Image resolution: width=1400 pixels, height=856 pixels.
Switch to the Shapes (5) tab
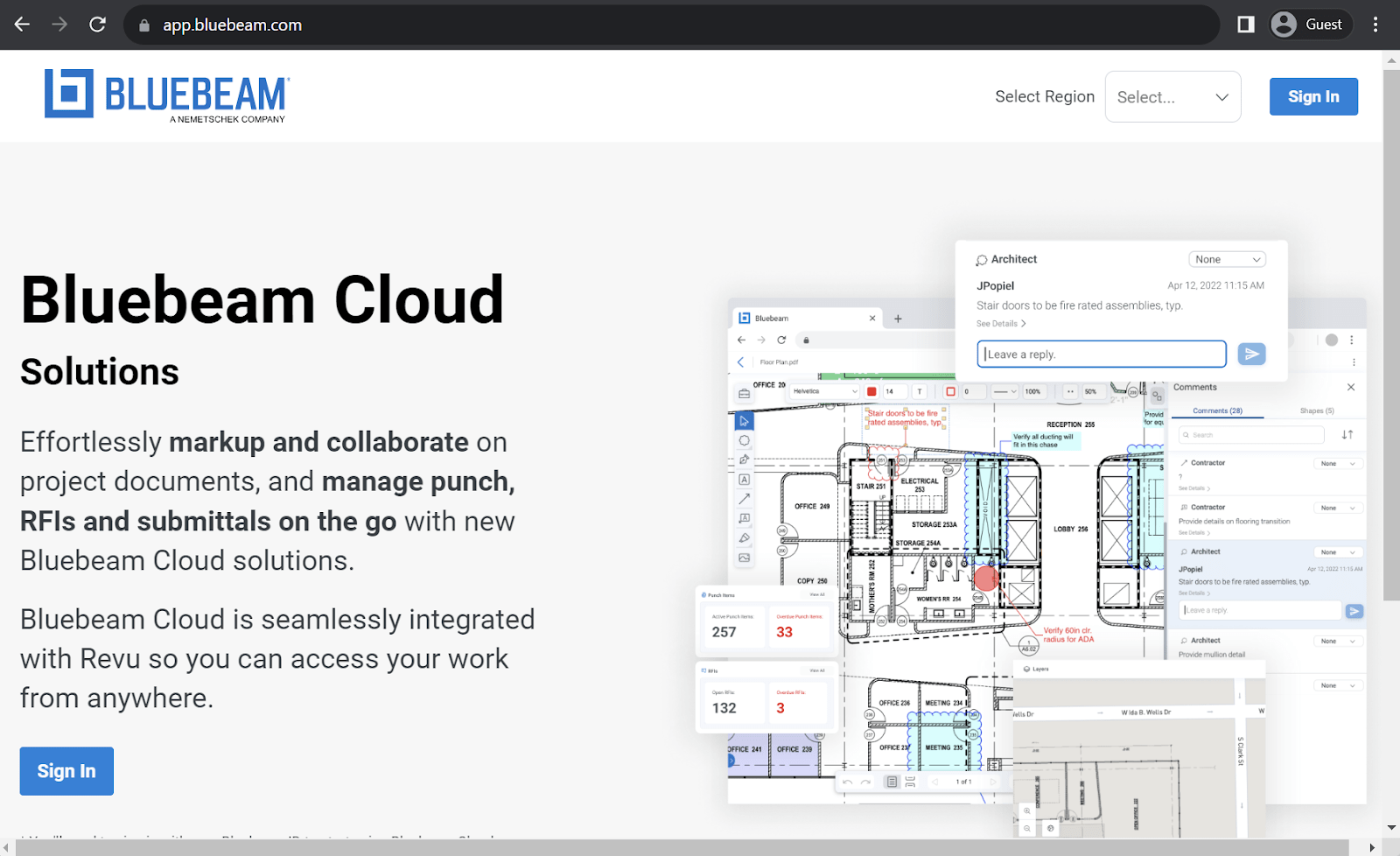(1316, 410)
